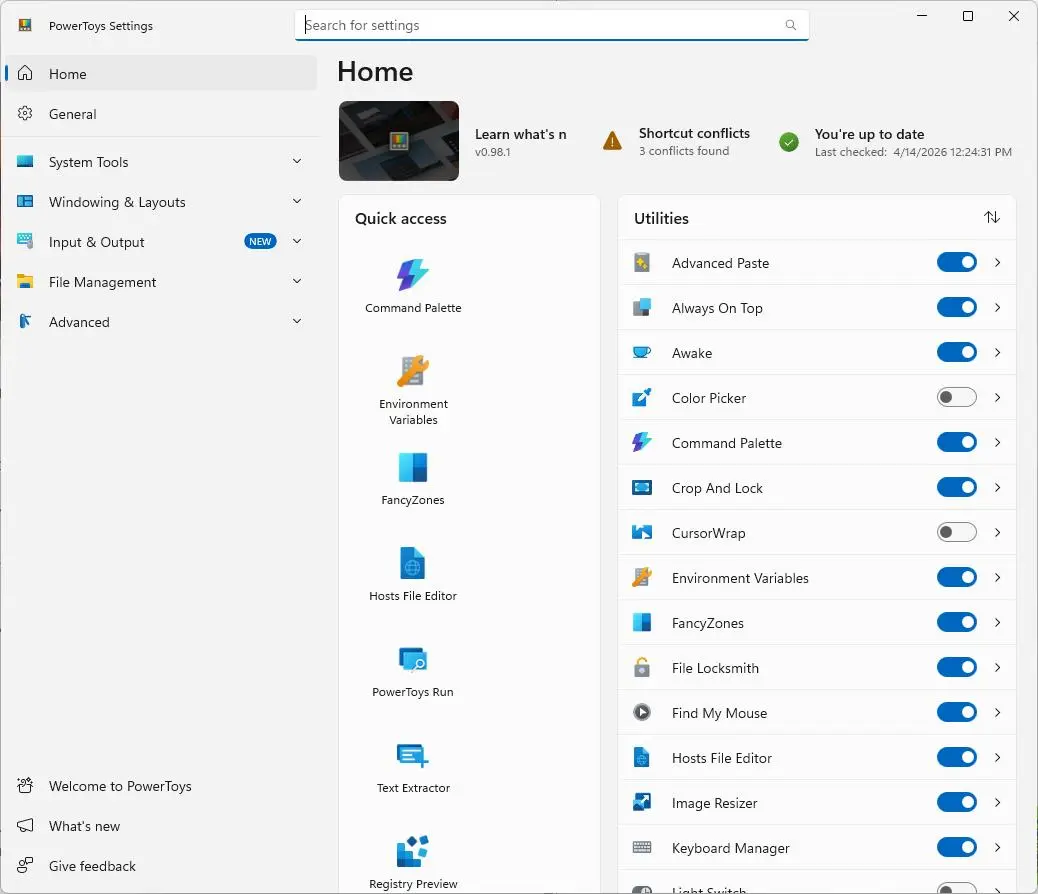Click the shortcut conflicts warning icon
The image size is (1038, 894).
(x=612, y=141)
